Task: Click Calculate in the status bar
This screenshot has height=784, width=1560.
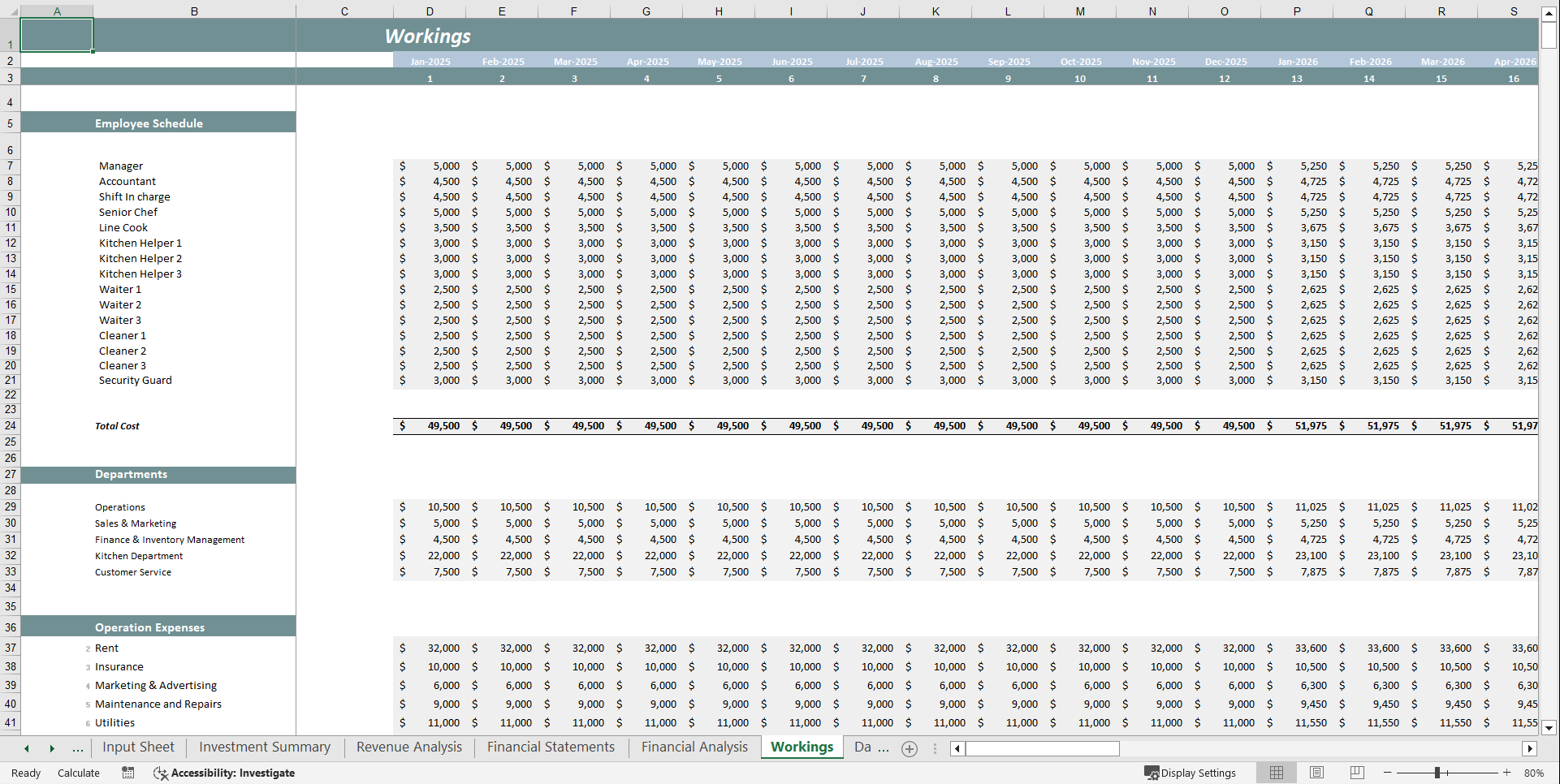Action: (78, 773)
